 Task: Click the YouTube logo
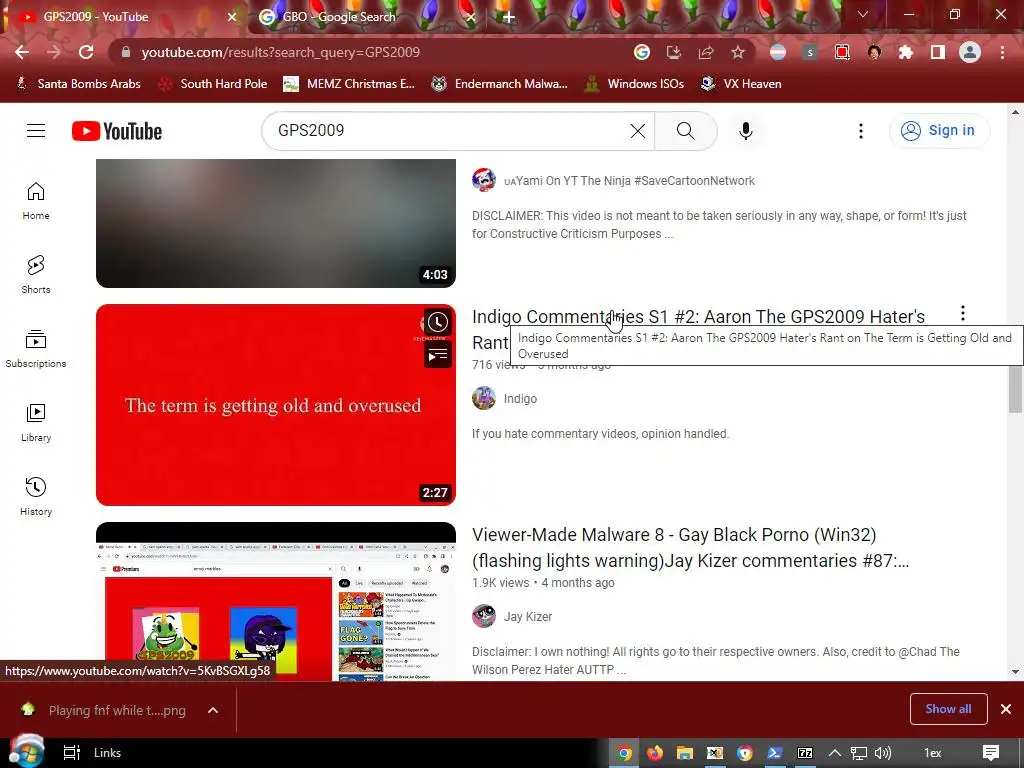pos(117,131)
